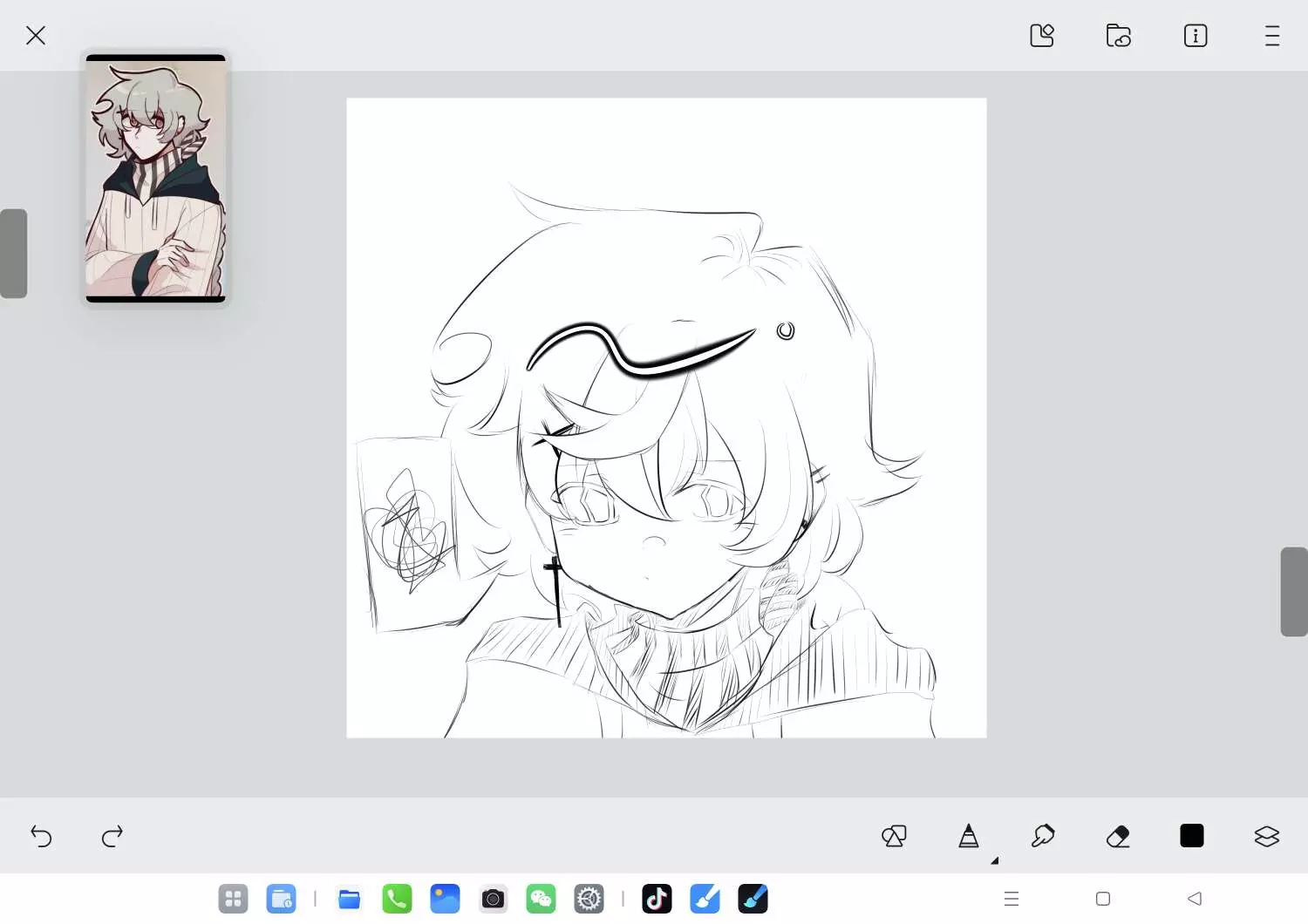Select the shapes tool
The width and height of the screenshot is (1308, 924).
(894, 837)
